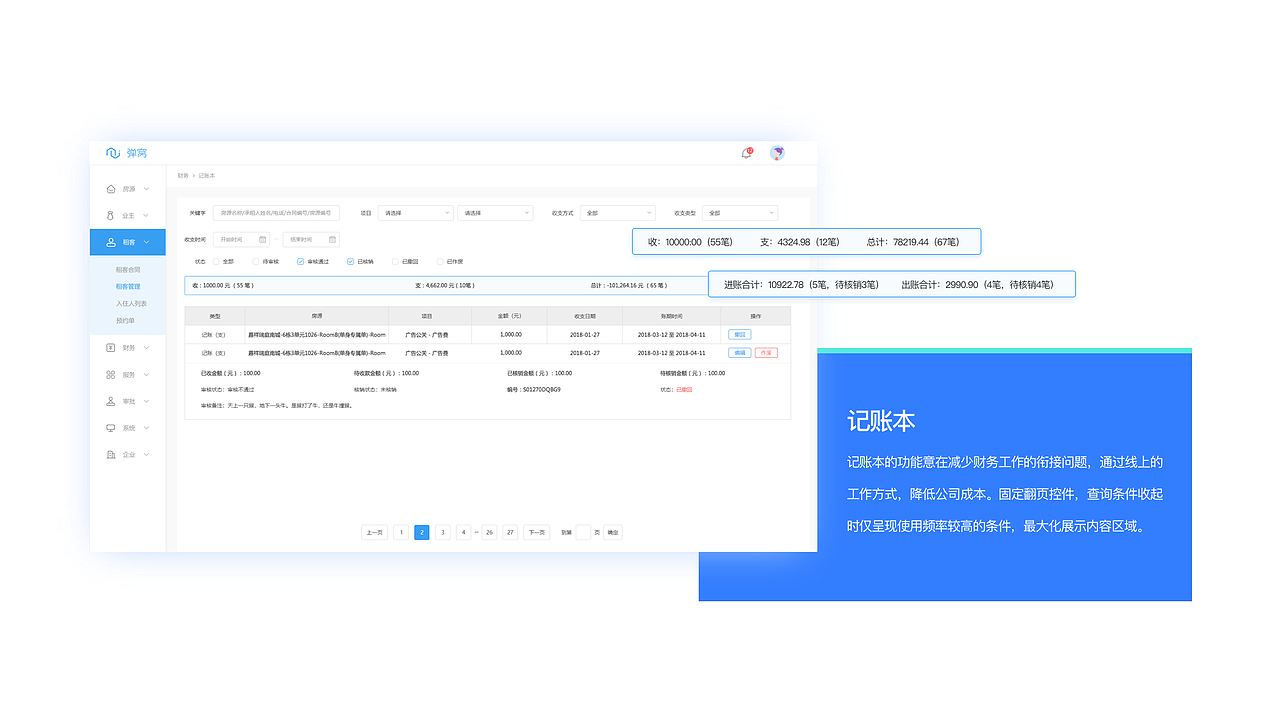The width and height of the screenshot is (1280, 720).
Task: Expand the 系统 chevron
Action: (x=146, y=428)
